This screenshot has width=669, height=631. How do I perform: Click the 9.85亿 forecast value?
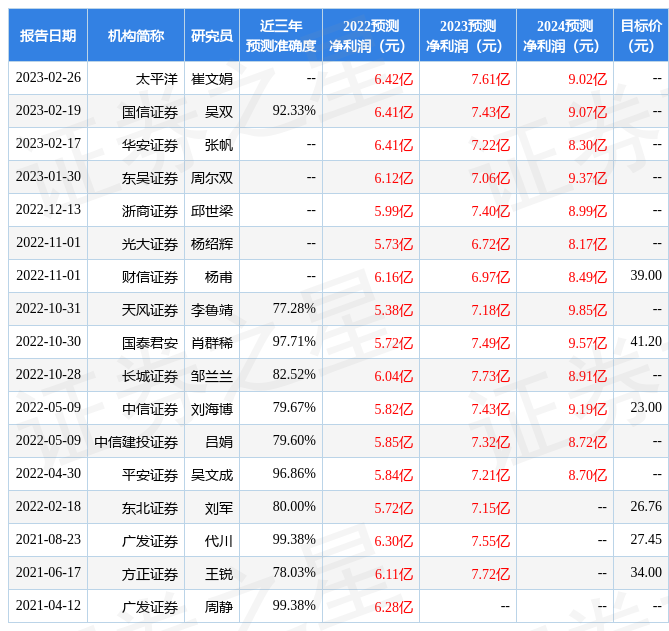(x=587, y=310)
